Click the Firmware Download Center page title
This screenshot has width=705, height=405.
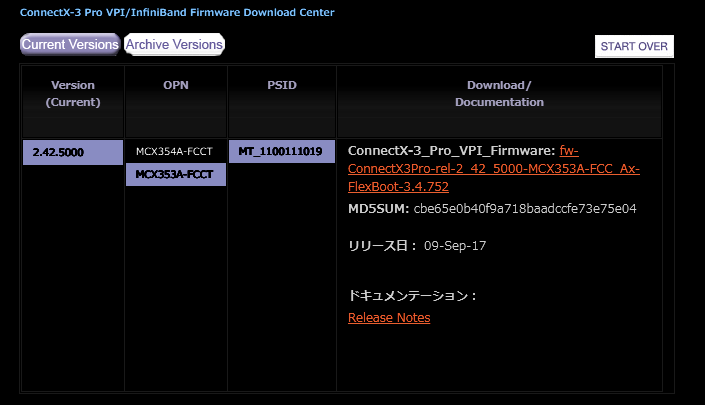(x=177, y=13)
